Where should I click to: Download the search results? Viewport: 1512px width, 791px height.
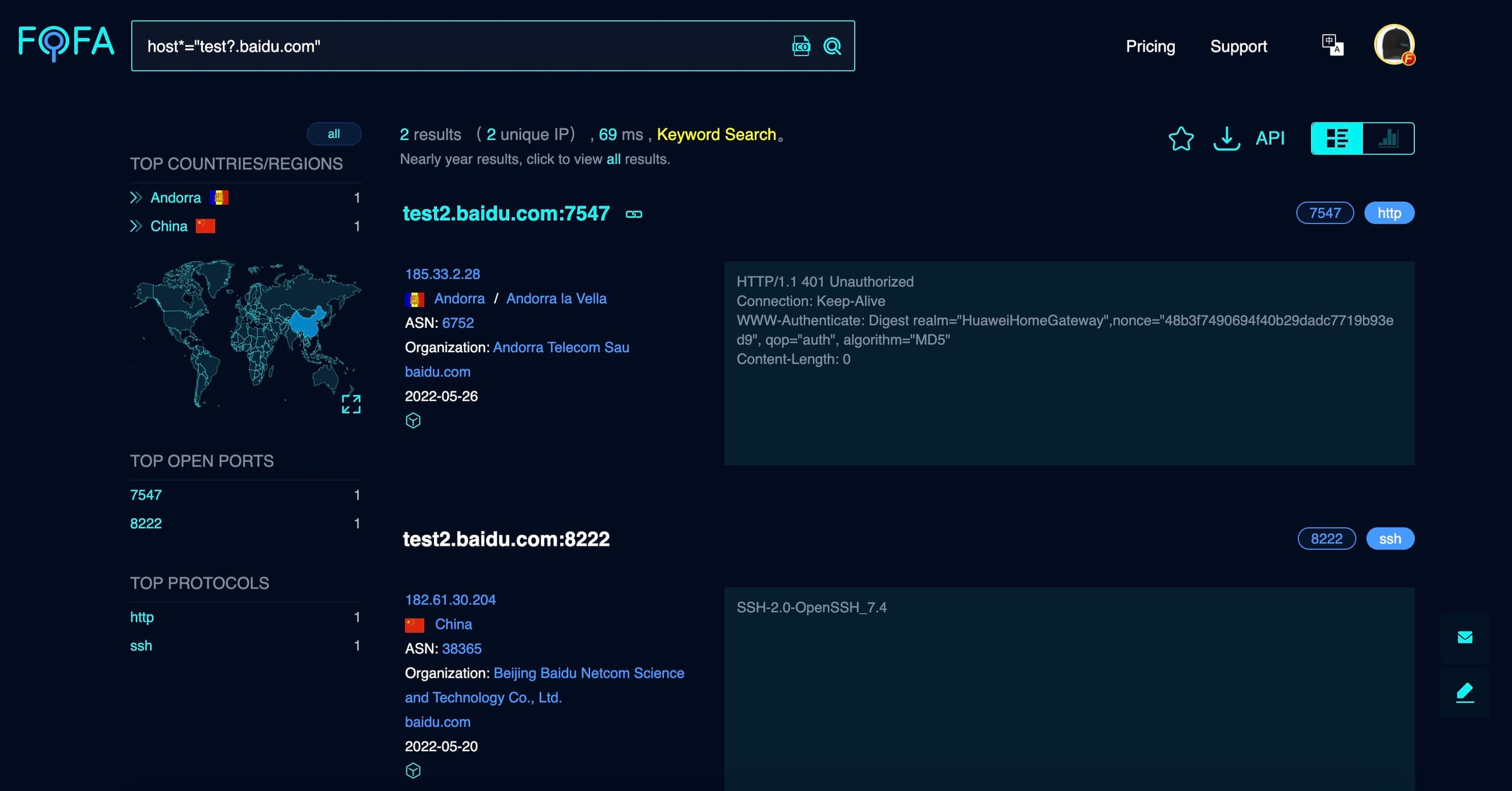click(x=1226, y=139)
